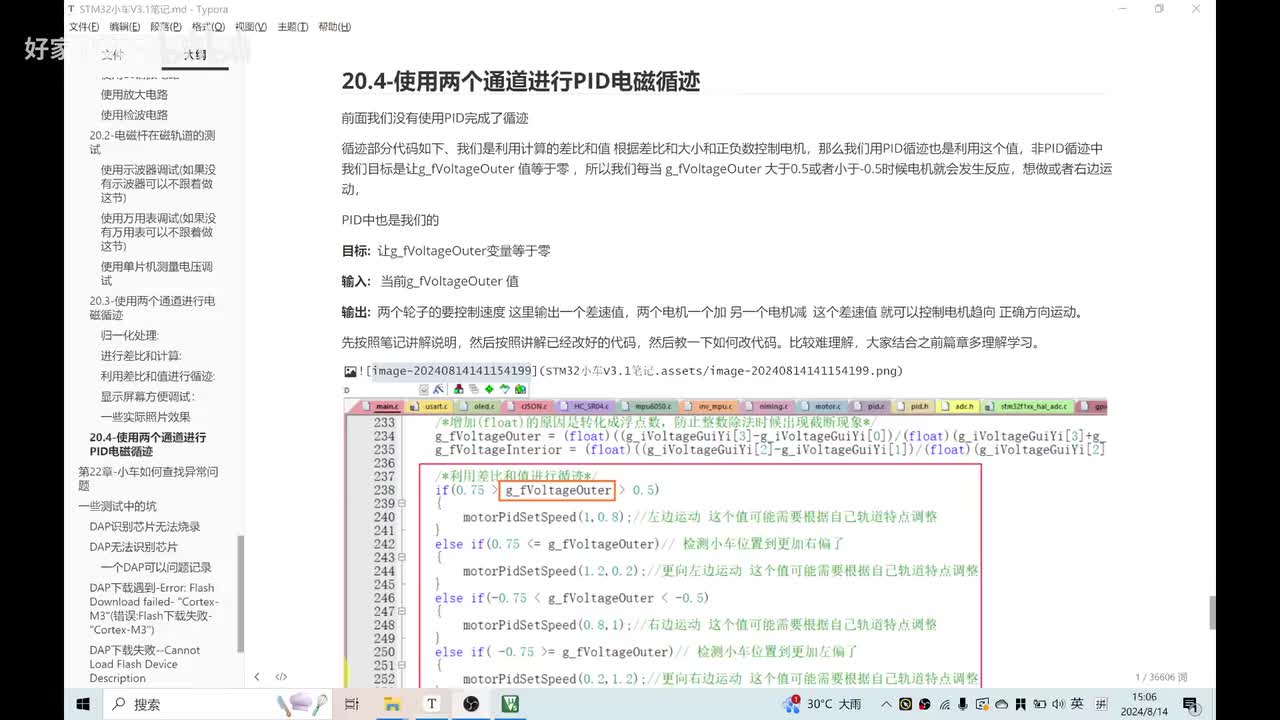1280x720 pixels.
Task: Select outline entry 使用单片机测量电压调试
Action: point(156,274)
